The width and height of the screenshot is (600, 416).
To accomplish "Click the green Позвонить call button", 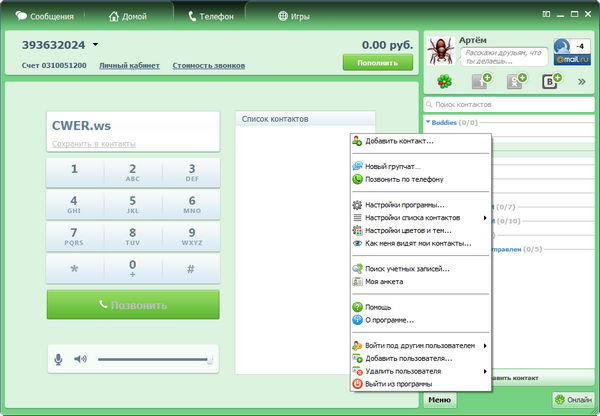I will click(x=133, y=305).
